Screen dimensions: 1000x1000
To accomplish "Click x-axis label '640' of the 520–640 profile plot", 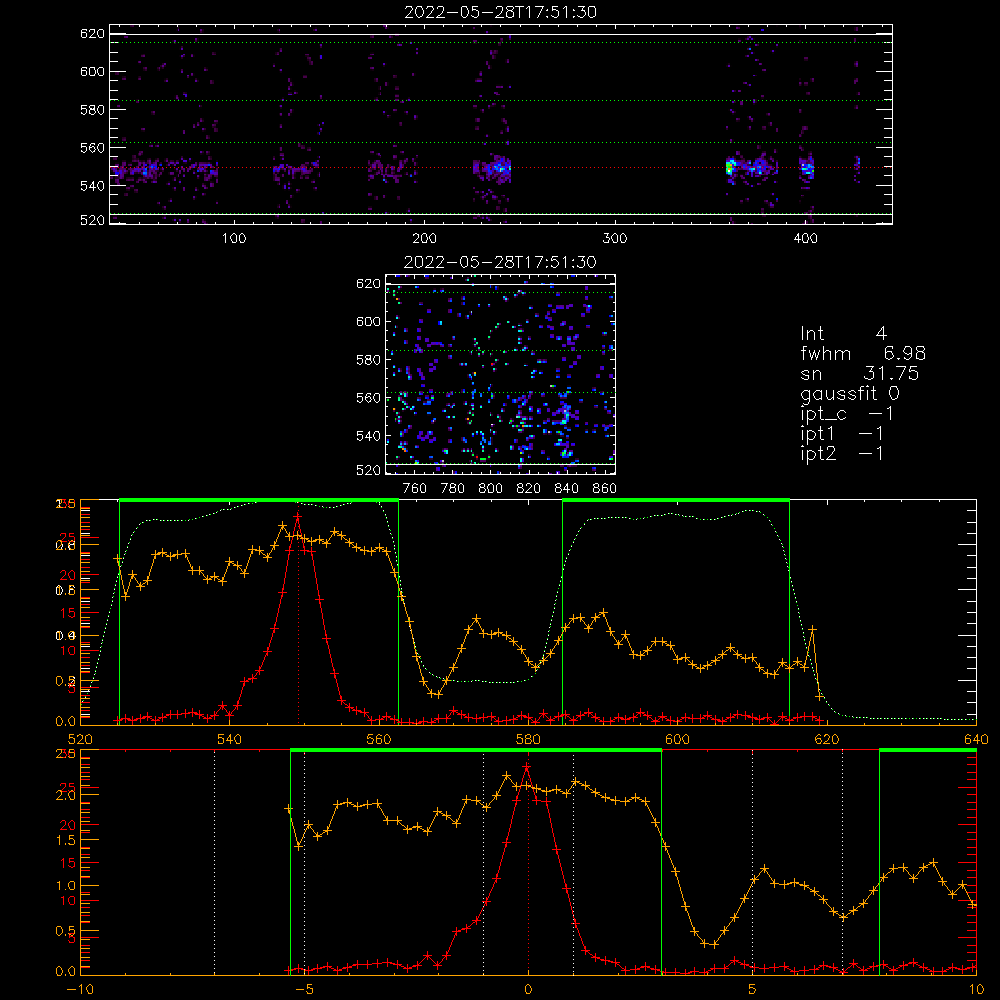I will [x=976, y=739].
